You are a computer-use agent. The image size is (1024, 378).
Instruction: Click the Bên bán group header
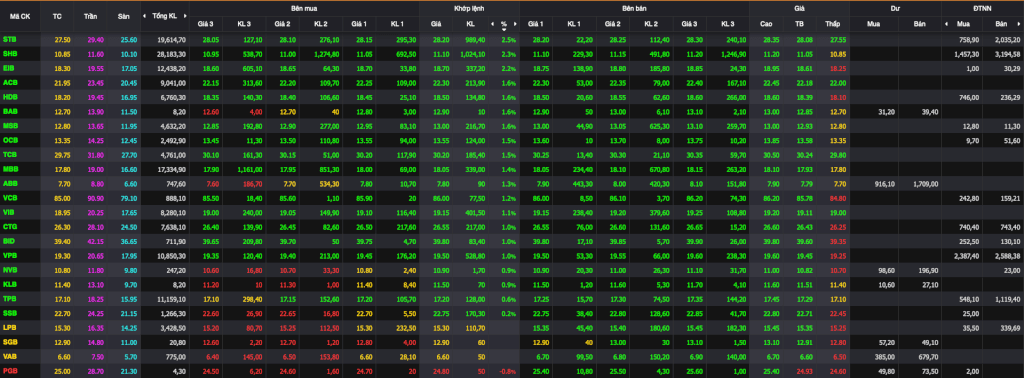[x=634, y=7]
